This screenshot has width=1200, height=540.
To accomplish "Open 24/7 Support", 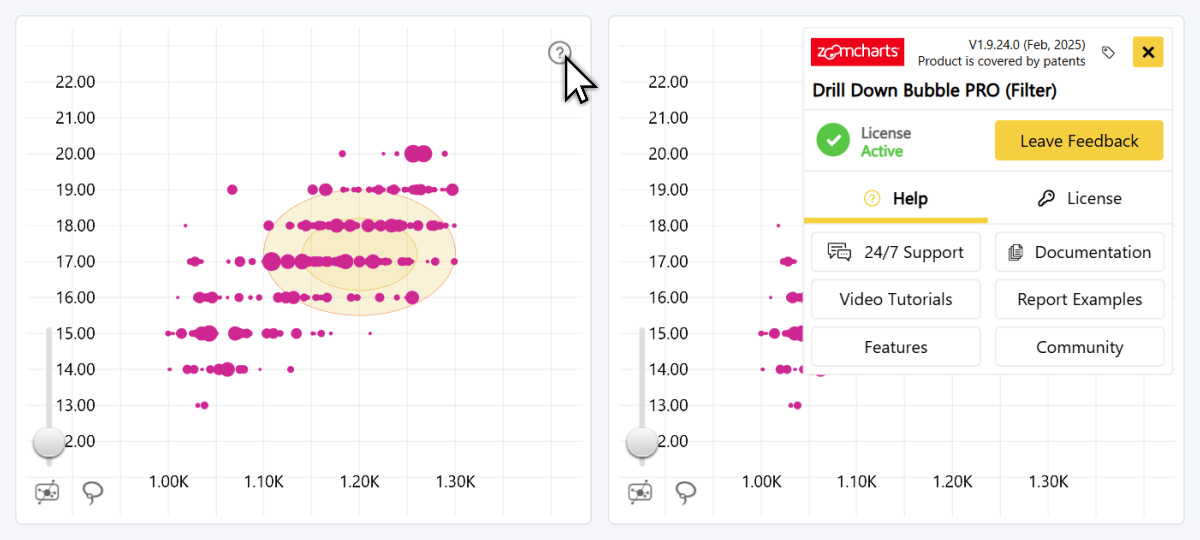I will [896, 252].
